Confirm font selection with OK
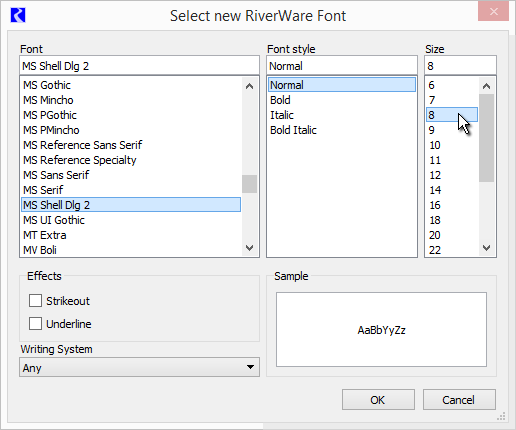Viewport: 516px width, 430px height. tap(378, 400)
